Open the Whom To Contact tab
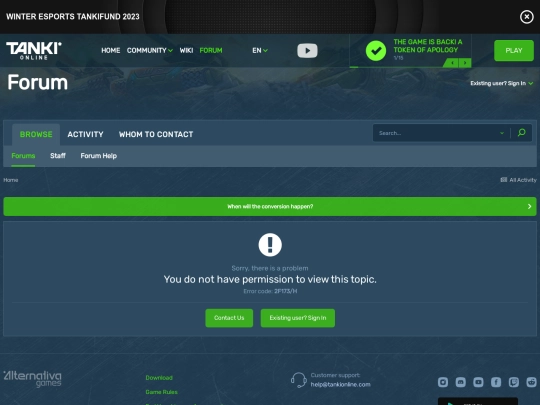 (x=156, y=134)
